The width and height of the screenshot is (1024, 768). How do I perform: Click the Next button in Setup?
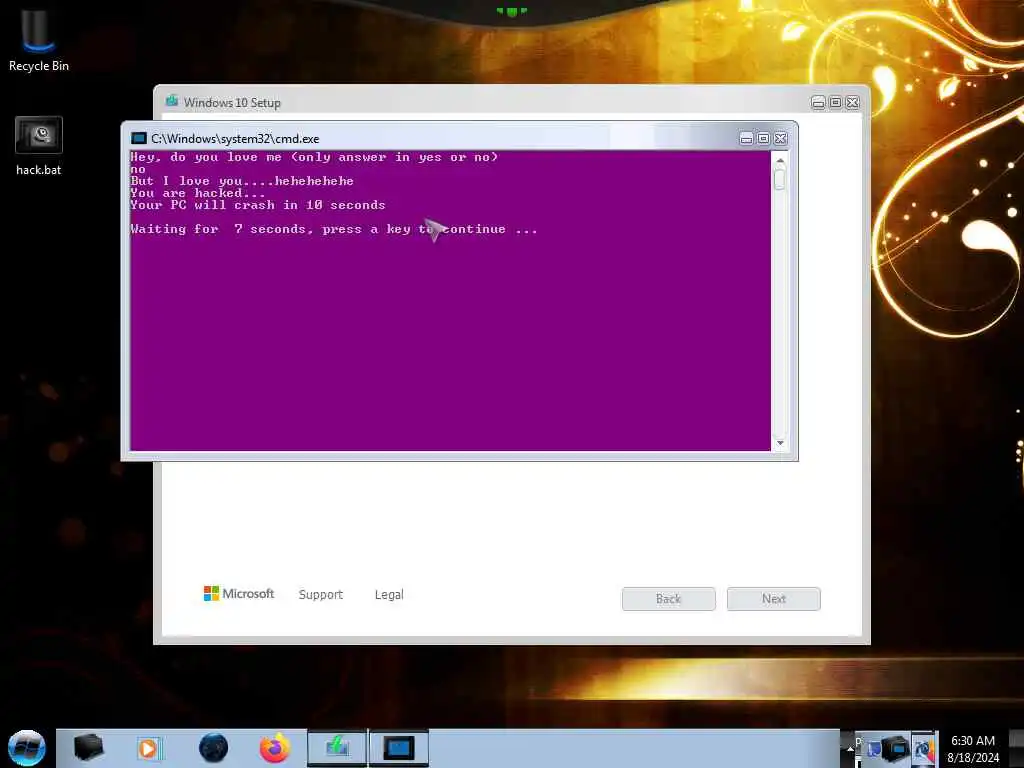(774, 599)
